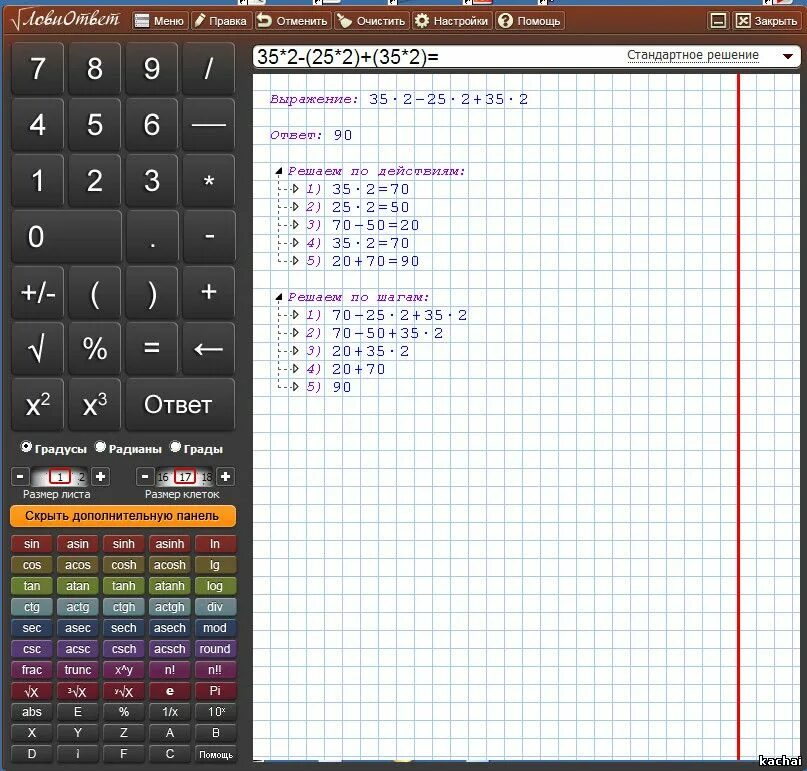The width and height of the screenshot is (807, 771).
Task: Click the short minus key
Action: point(209,237)
